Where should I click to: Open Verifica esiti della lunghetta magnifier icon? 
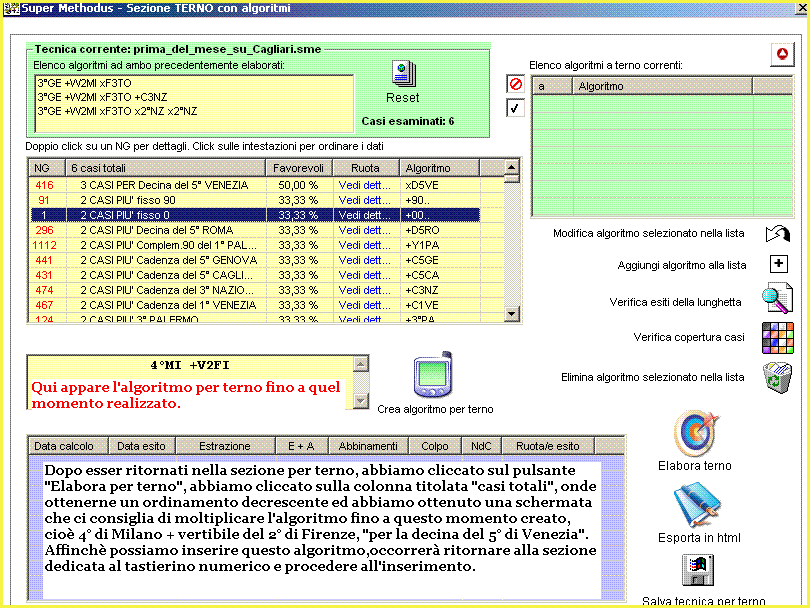click(x=777, y=298)
